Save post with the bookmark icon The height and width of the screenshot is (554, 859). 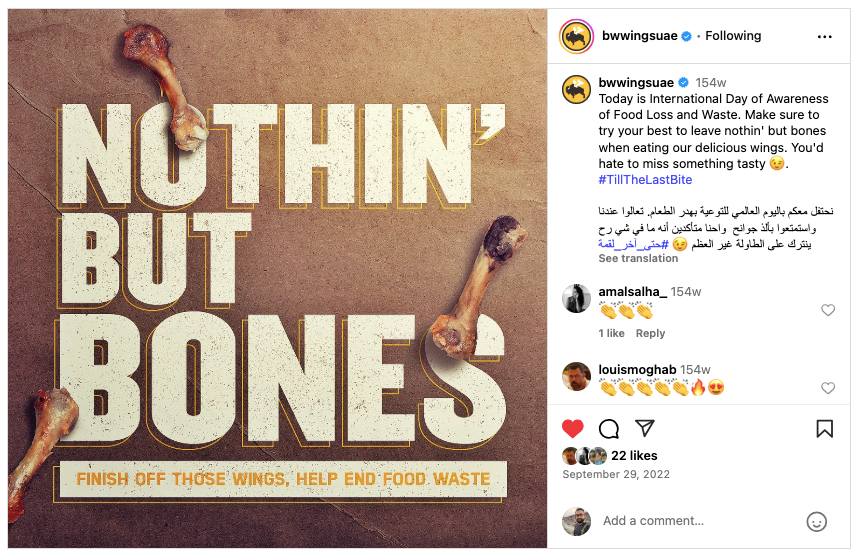pyautogui.click(x=824, y=429)
